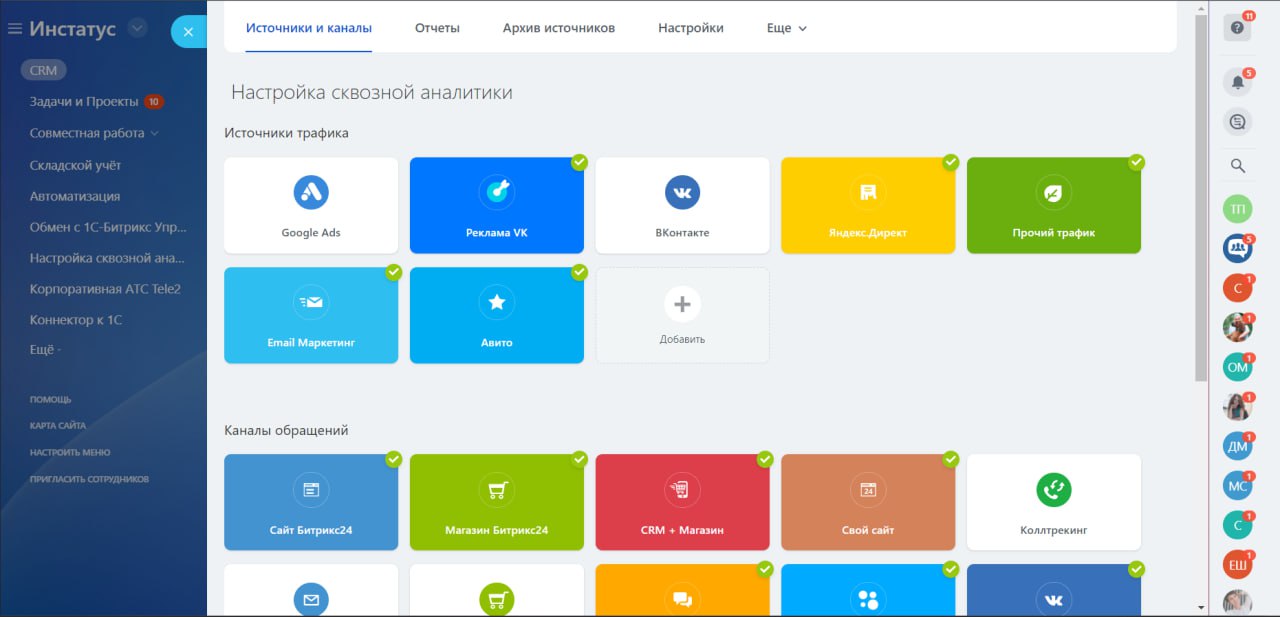This screenshot has width=1280, height=617.
Task: Open the Свой сайт channel card
Action: [x=868, y=502]
